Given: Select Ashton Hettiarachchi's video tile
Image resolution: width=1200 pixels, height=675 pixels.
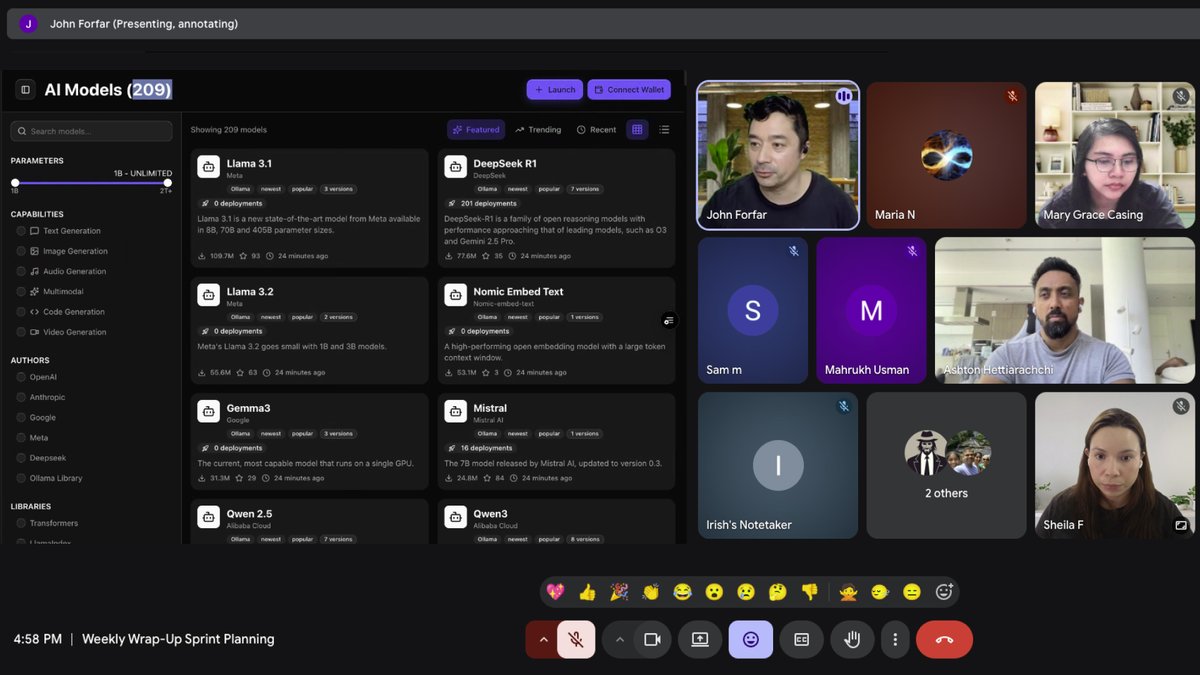Looking at the screenshot, I should 1065,310.
